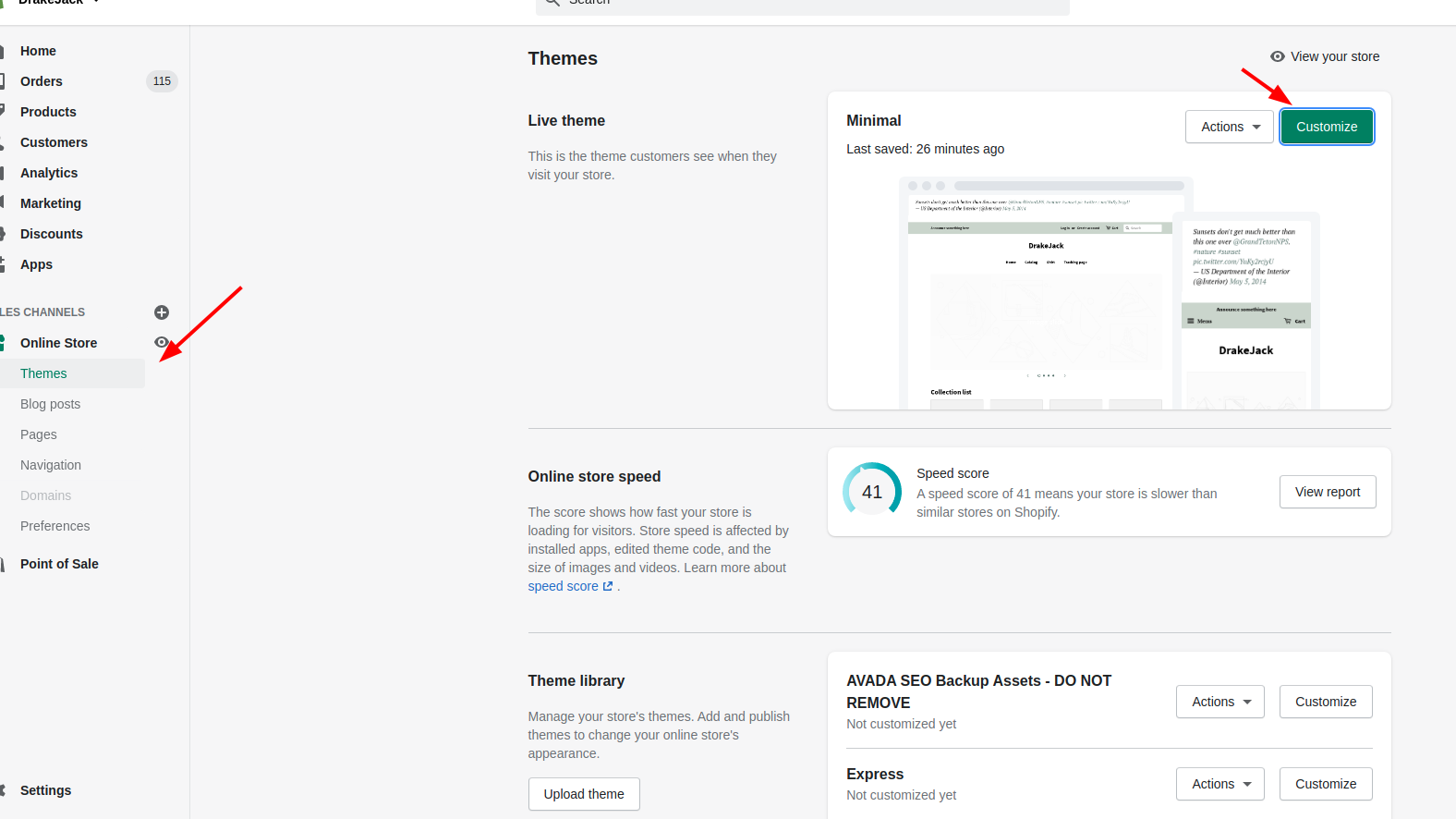Image resolution: width=1456 pixels, height=819 pixels.
Task: Open Settings at the sidebar bottom
Action: [45, 790]
